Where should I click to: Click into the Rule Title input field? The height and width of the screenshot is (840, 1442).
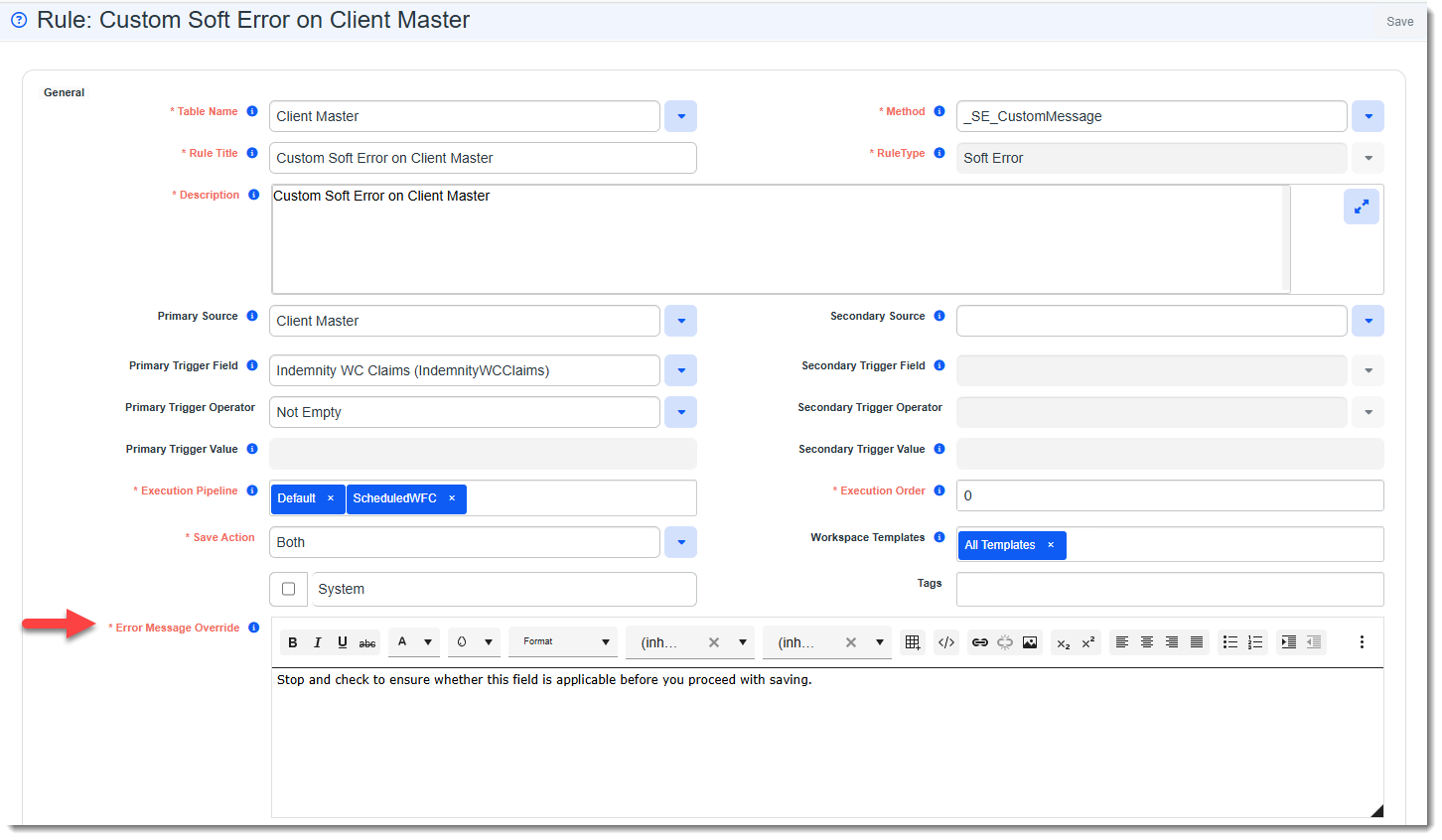point(483,158)
